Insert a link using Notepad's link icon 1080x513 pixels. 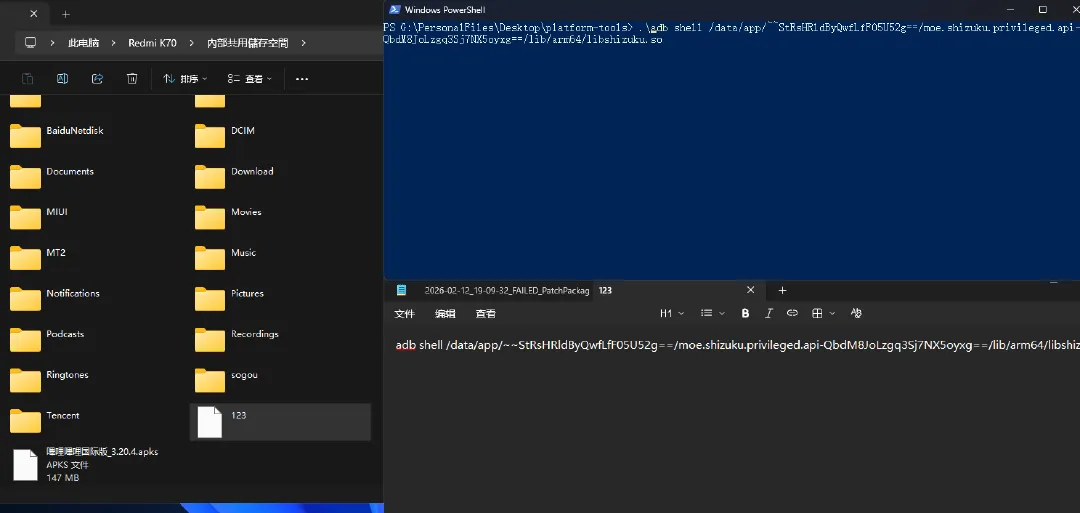(792, 313)
